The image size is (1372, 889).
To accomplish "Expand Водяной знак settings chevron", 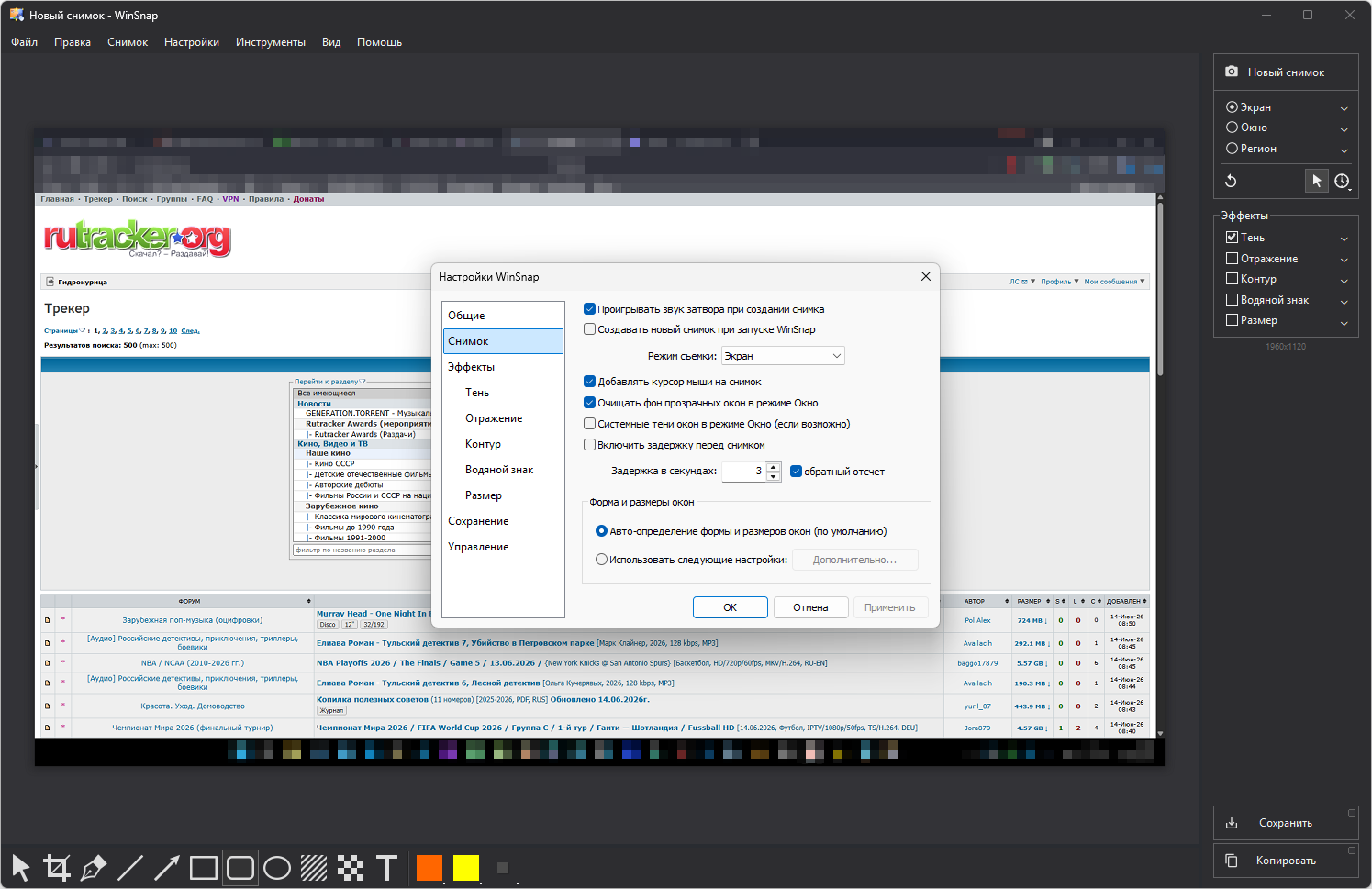I will pyautogui.click(x=1344, y=302).
